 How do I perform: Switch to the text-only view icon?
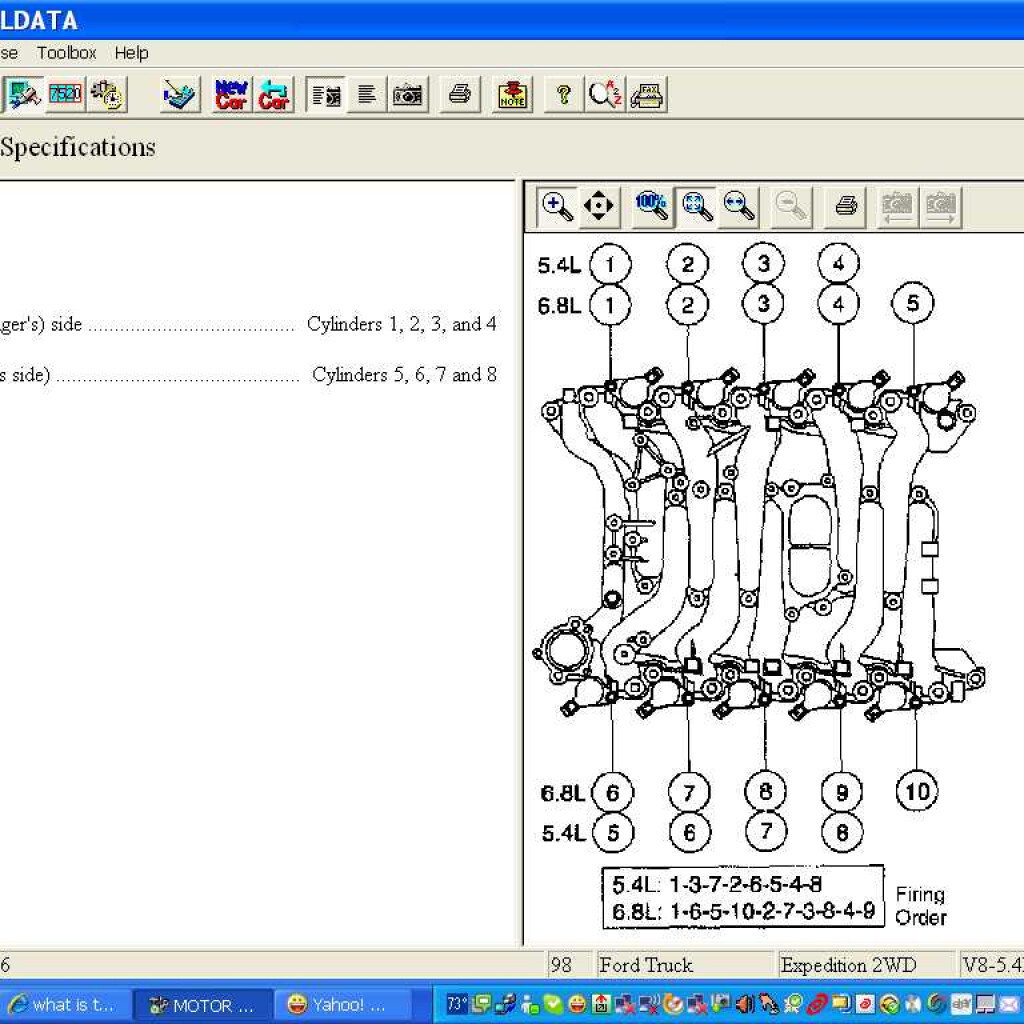[x=367, y=95]
